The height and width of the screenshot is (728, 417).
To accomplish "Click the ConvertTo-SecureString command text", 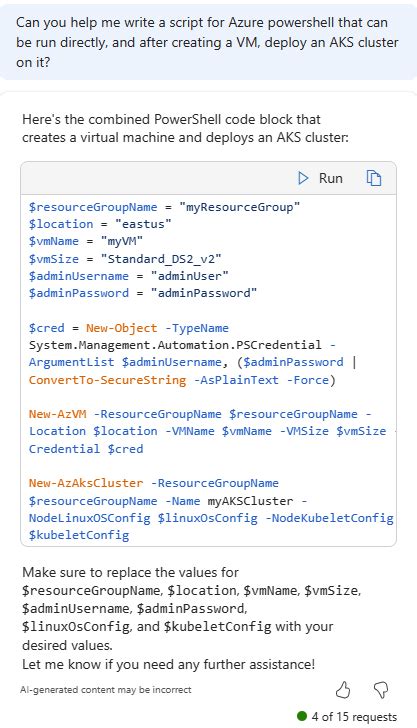I will 107,380.
